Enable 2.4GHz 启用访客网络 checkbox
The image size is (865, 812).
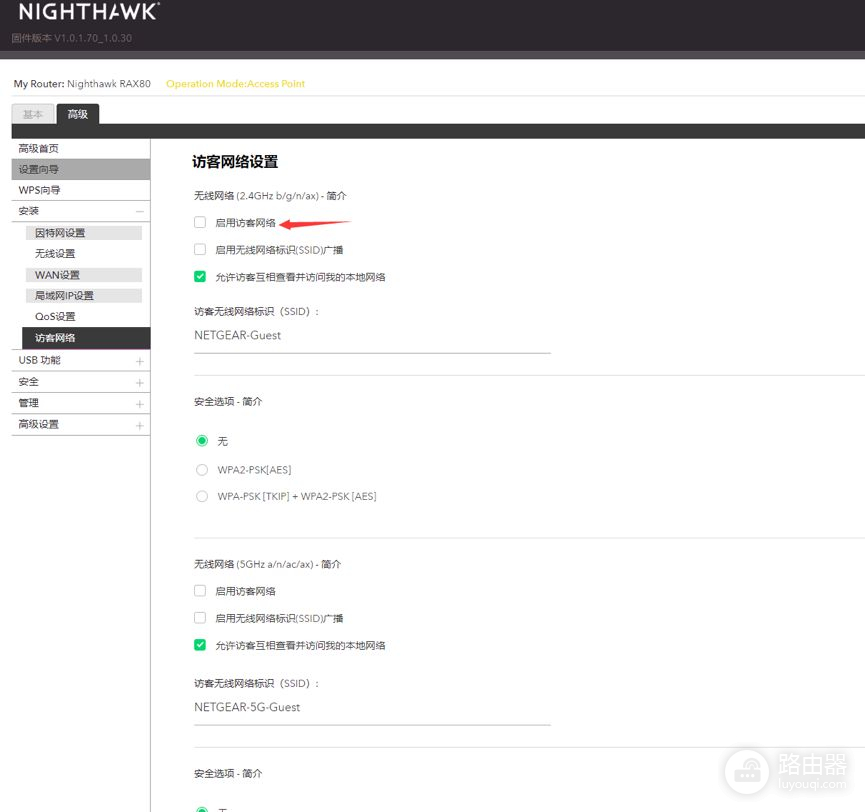click(x=200, y=223)
